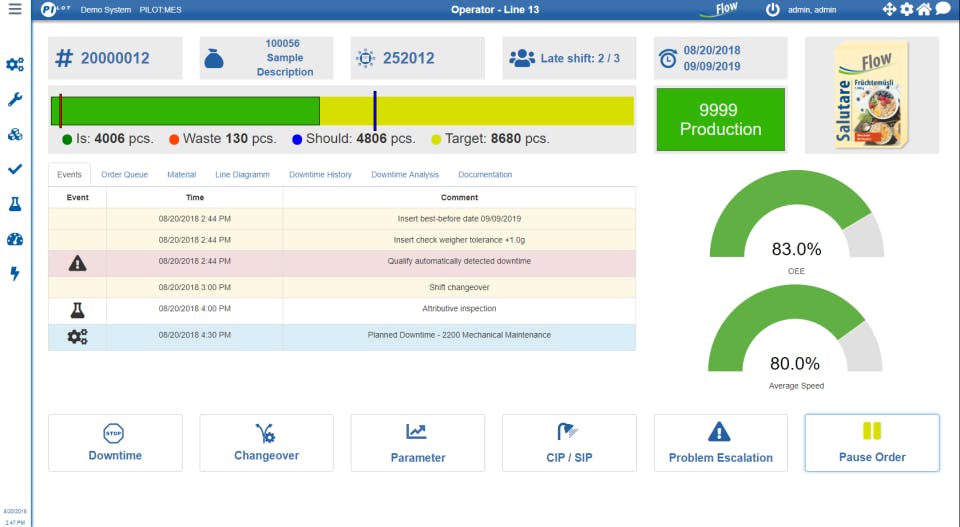Click the Pilot logo in header
Viewport: 960px width, 527px height.
coord(56,9)
